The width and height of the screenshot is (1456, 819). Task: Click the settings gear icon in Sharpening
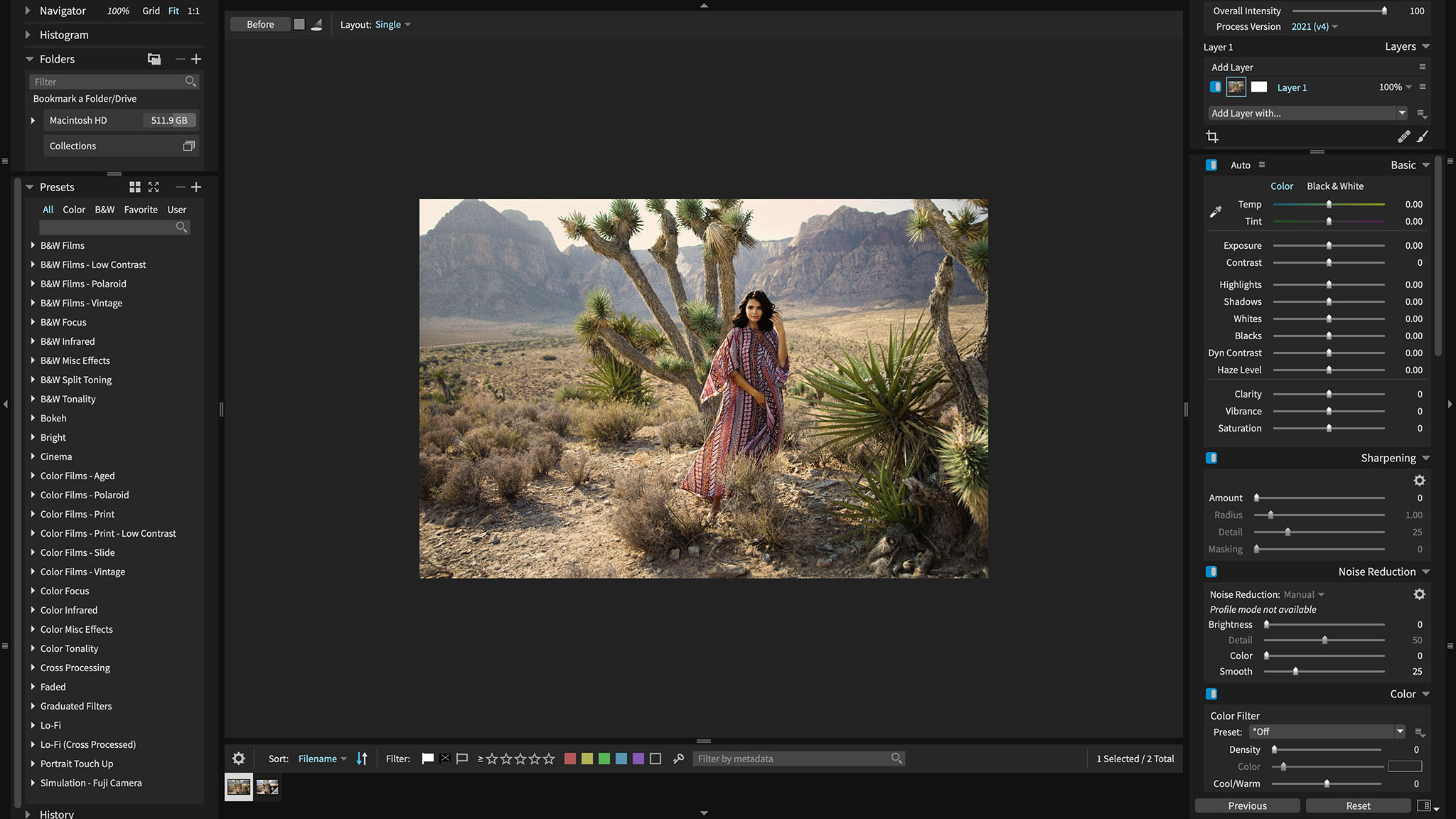[1421, 480]
